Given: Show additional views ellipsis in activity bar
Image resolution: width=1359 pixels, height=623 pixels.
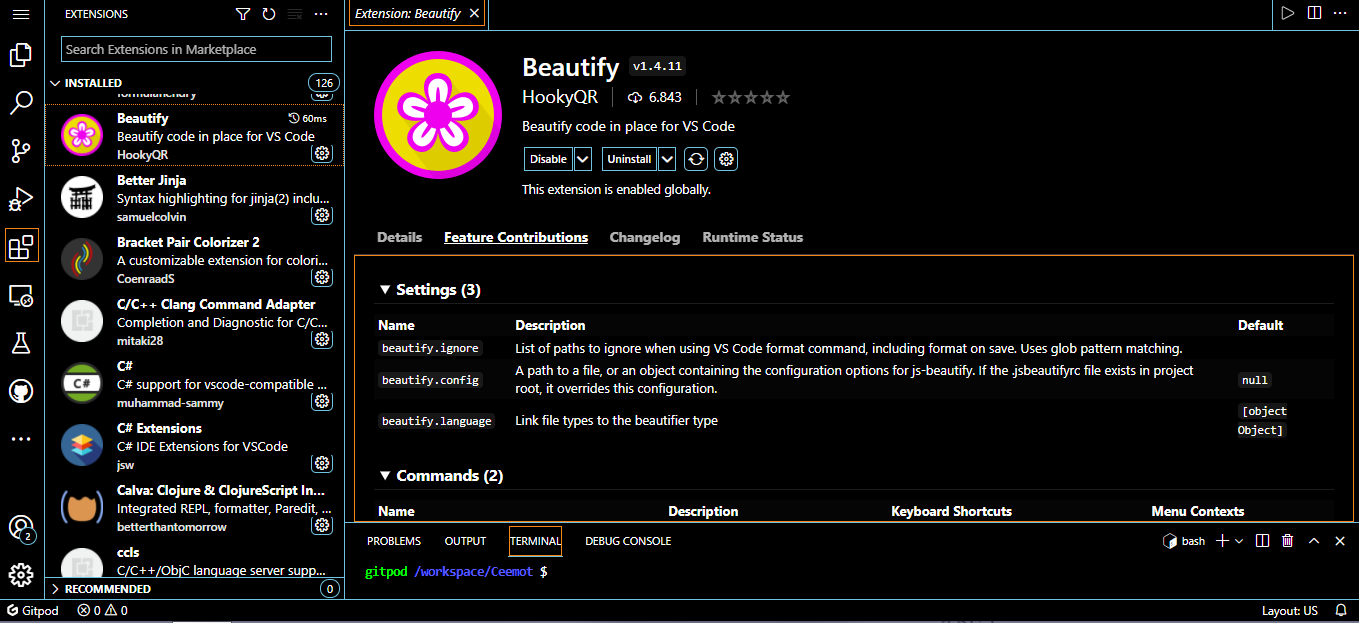Looking at the screenshot, I should (x=21, y=439).
